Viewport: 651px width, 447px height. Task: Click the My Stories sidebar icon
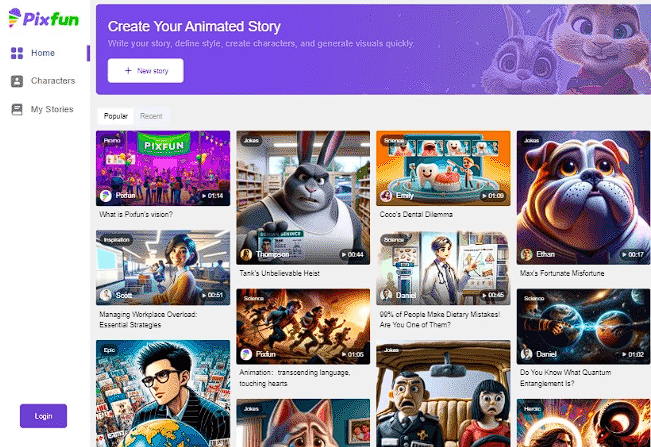click(17, 109)
